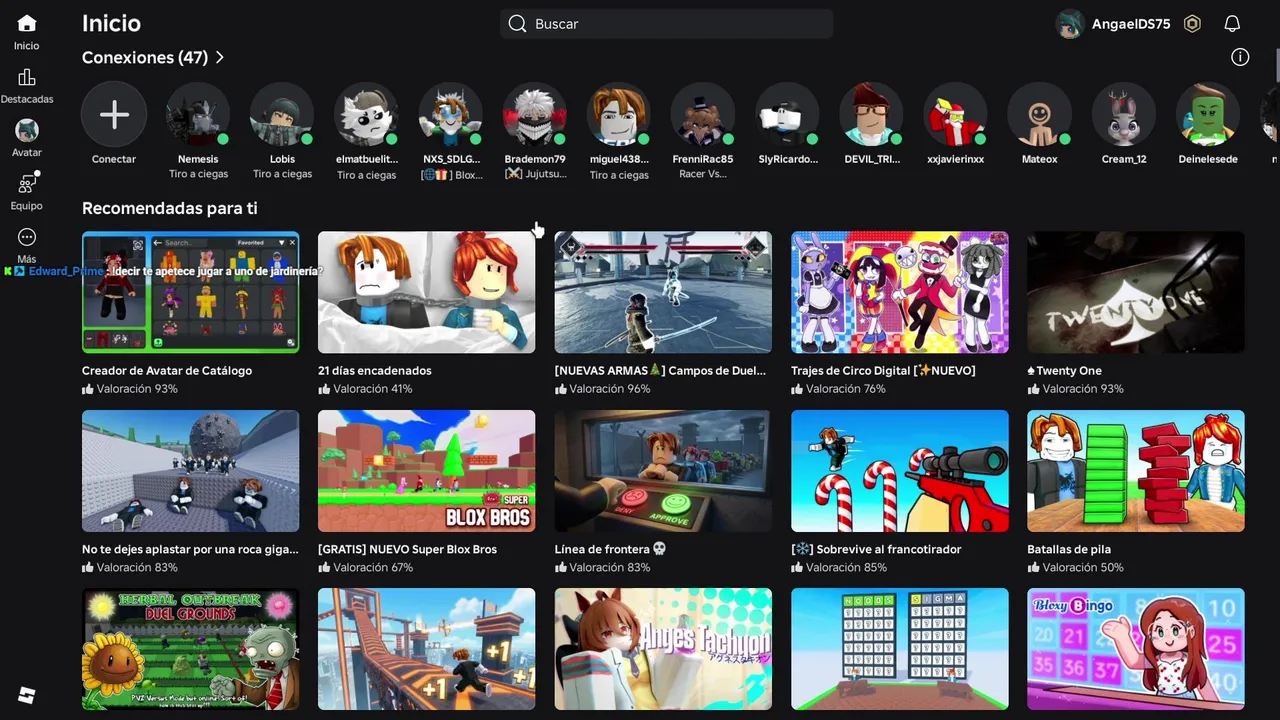Open Deinelesede friend avatar
1280x720 pixels.
(1208, 114)
